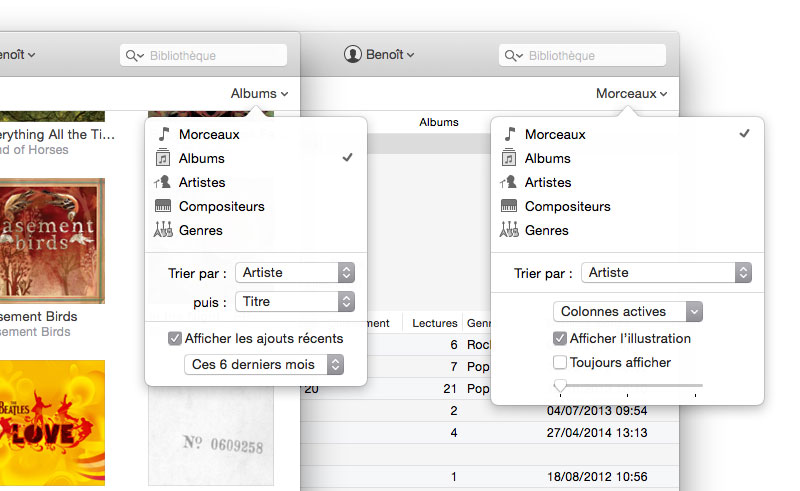Click the Genres icon in right popover

pyautogui.click(x=509, y=230)
